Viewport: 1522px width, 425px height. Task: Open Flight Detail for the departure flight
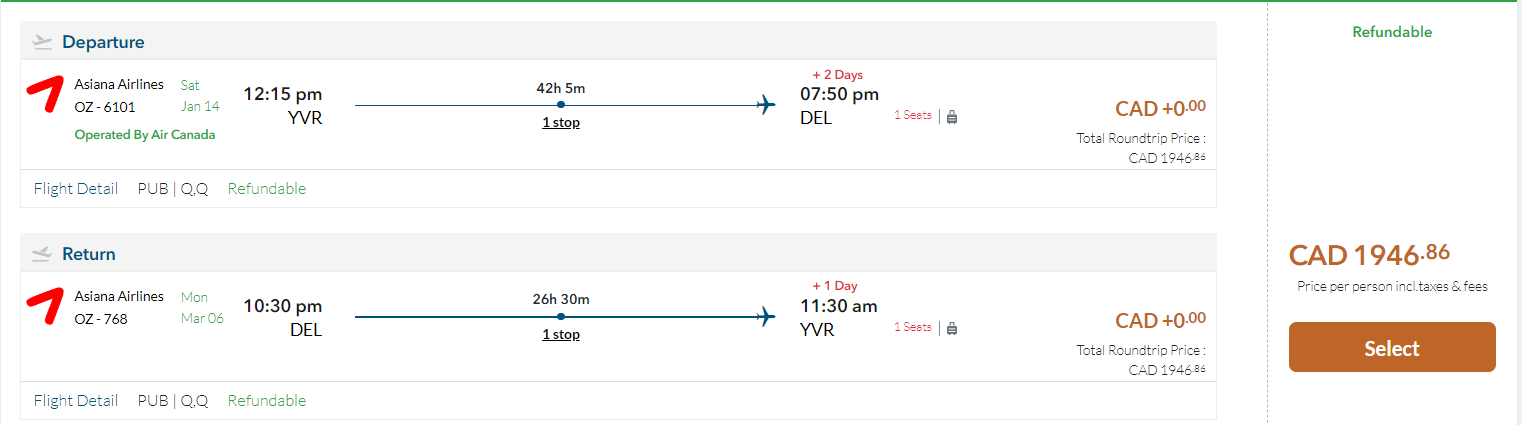pos(76,189)
